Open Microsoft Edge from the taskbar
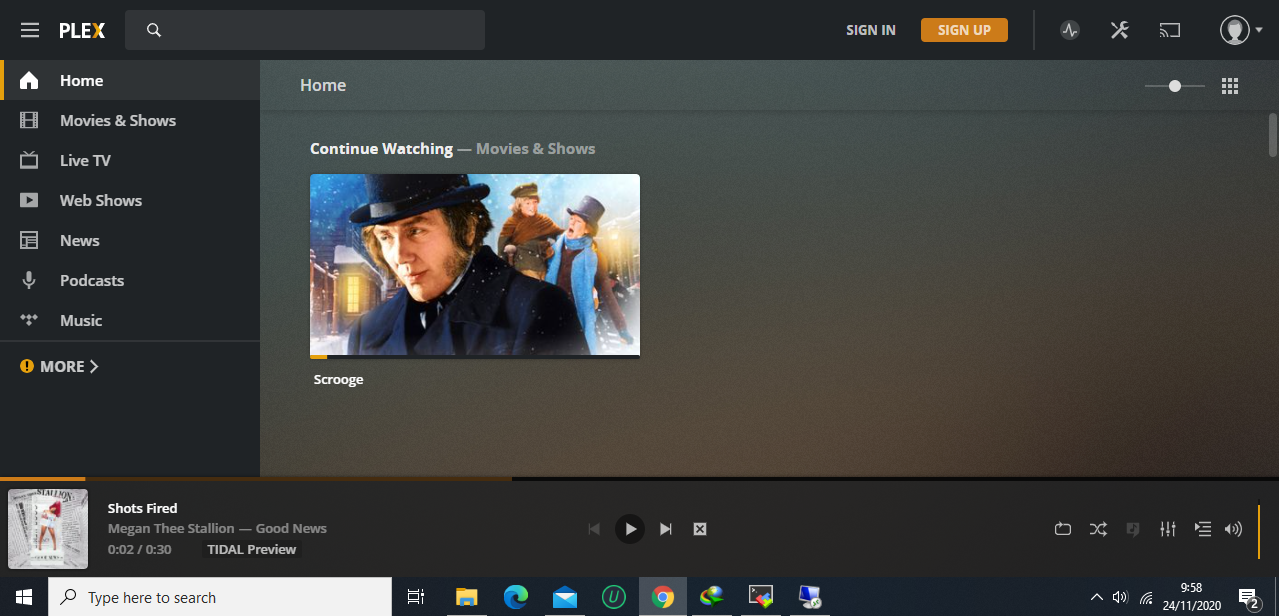This screenshot has width=1279, height=616. (515, 597)
